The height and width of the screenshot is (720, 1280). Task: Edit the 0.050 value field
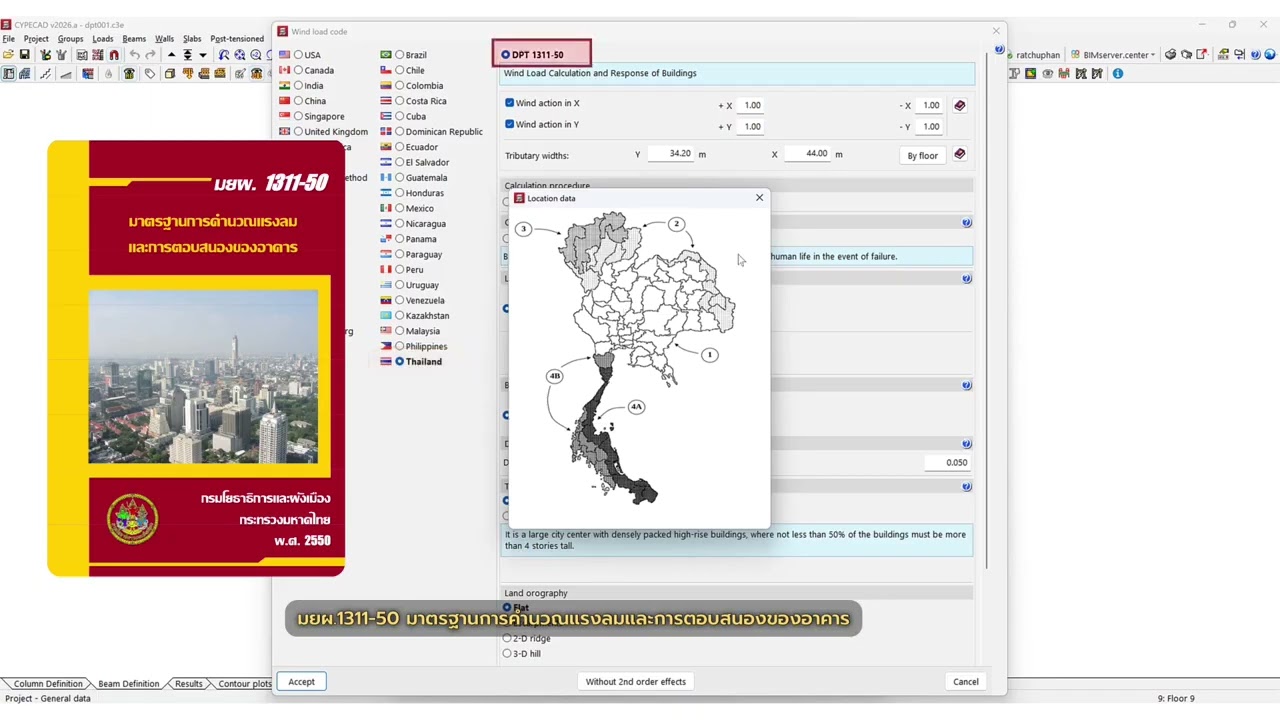coord(946,463)
